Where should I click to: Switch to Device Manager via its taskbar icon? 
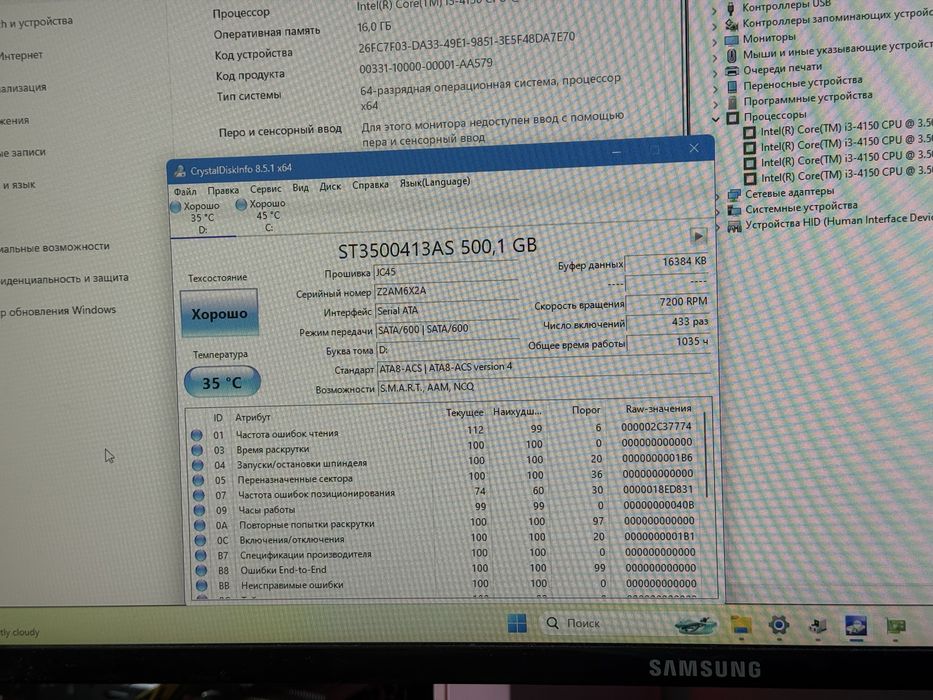tap(818, 626)
